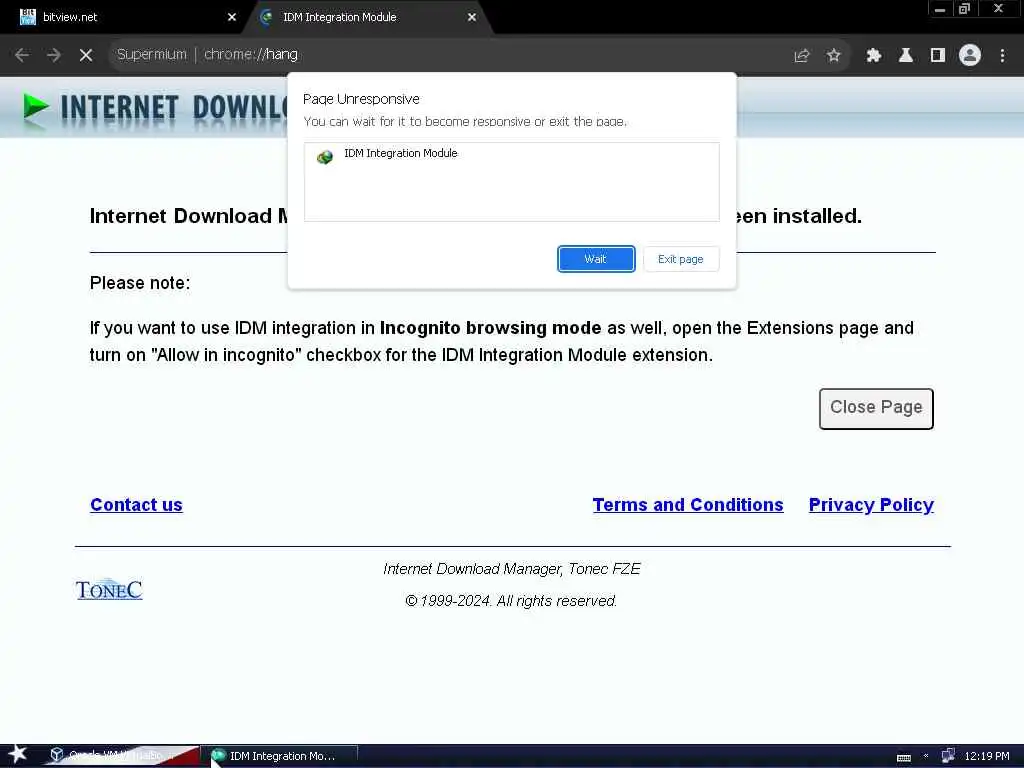Open the Extensions puzzle icon
The width and height of the screenshot is (1024, 768).
coord(873,56)
